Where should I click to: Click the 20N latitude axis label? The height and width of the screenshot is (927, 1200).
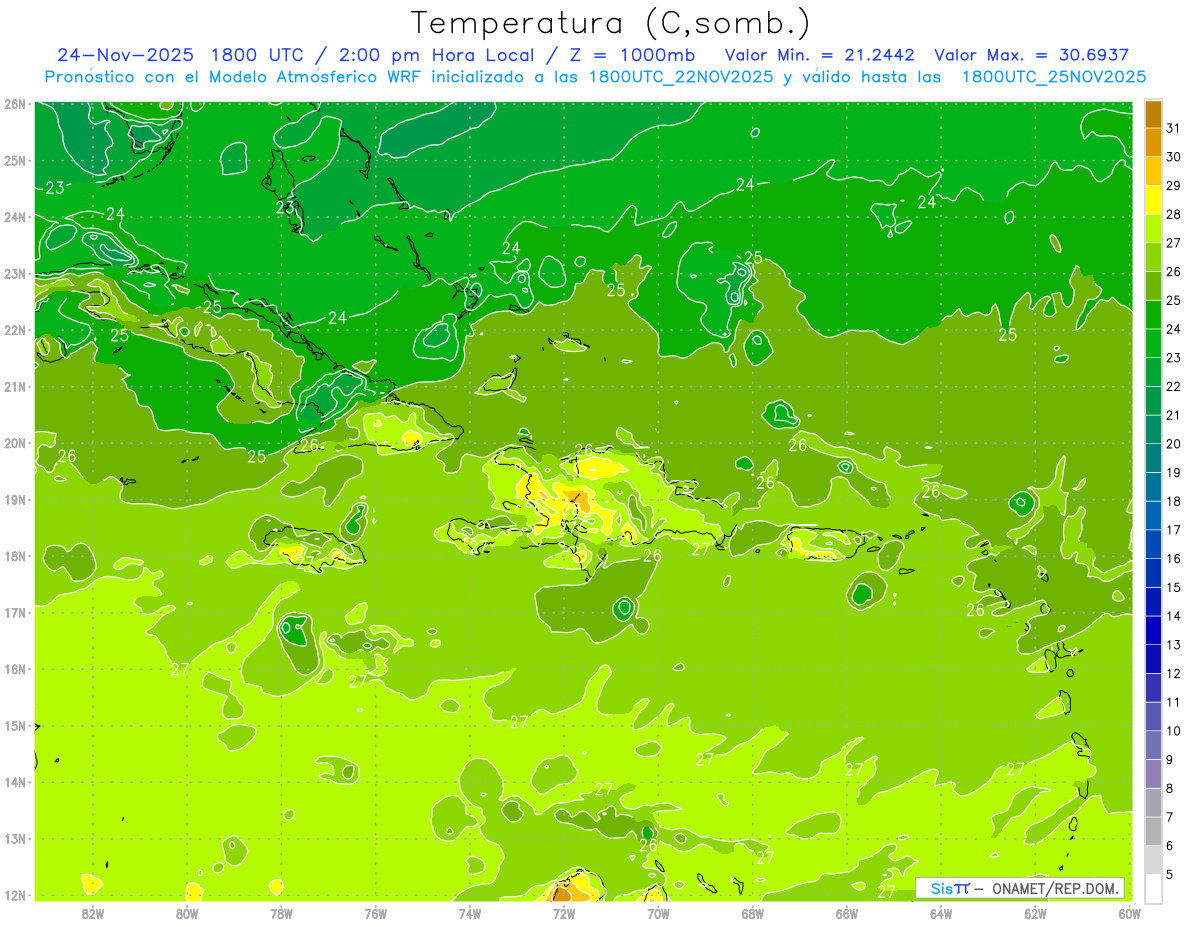click(15, 443)
